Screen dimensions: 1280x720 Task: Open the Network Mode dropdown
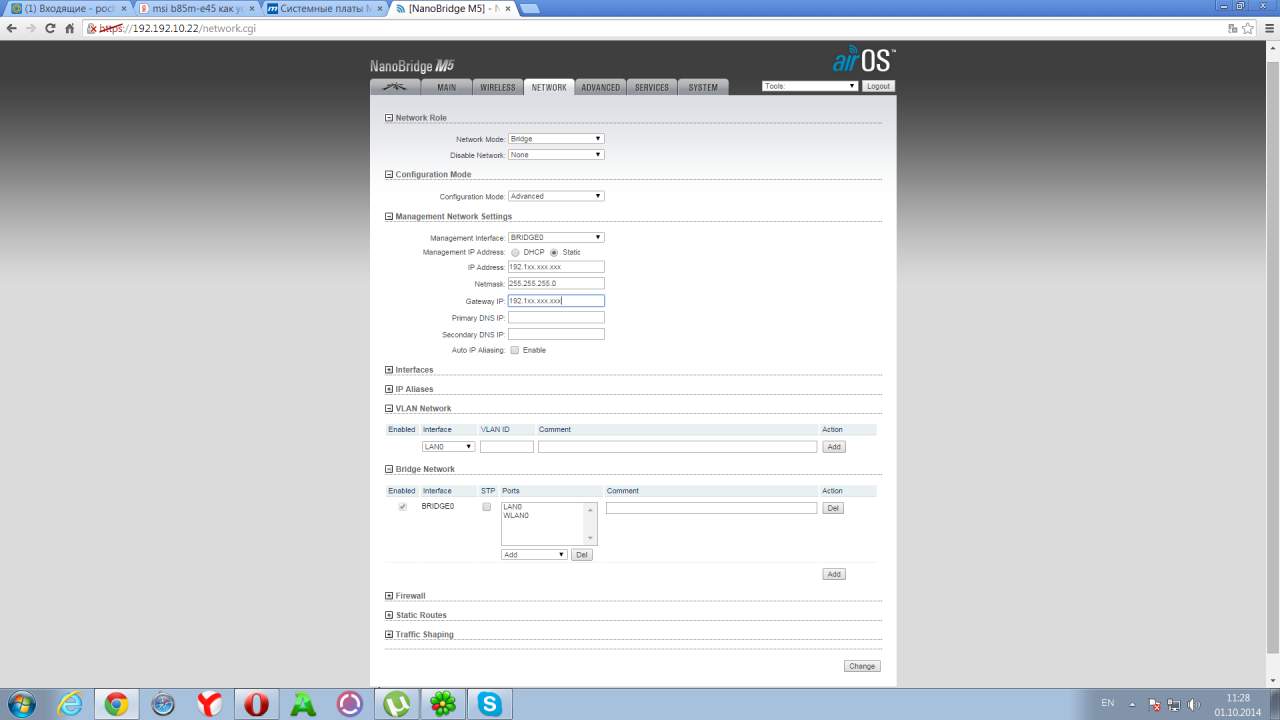556,139
